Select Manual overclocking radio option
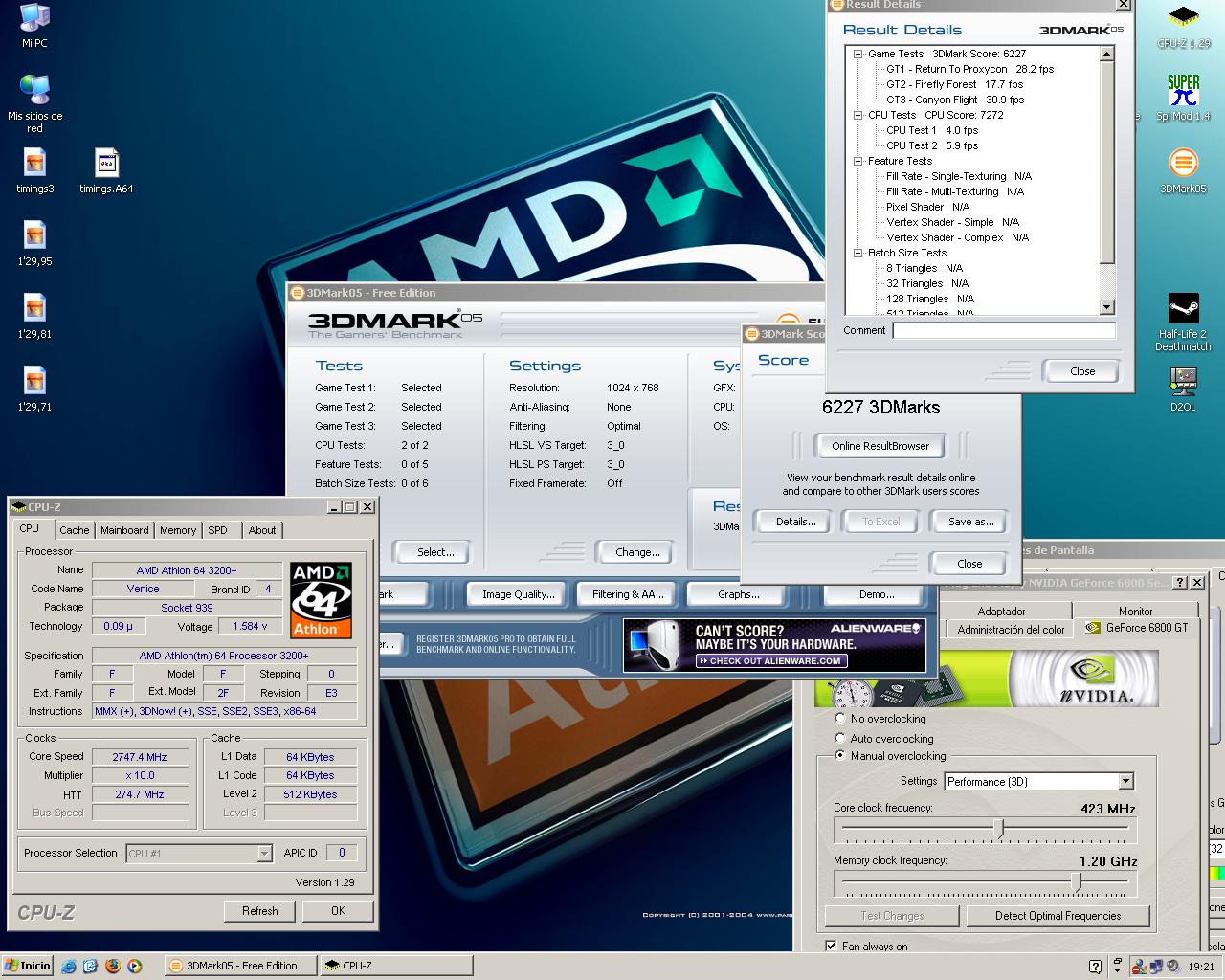This screenshot has height=980, width=1225. point(840,755)
